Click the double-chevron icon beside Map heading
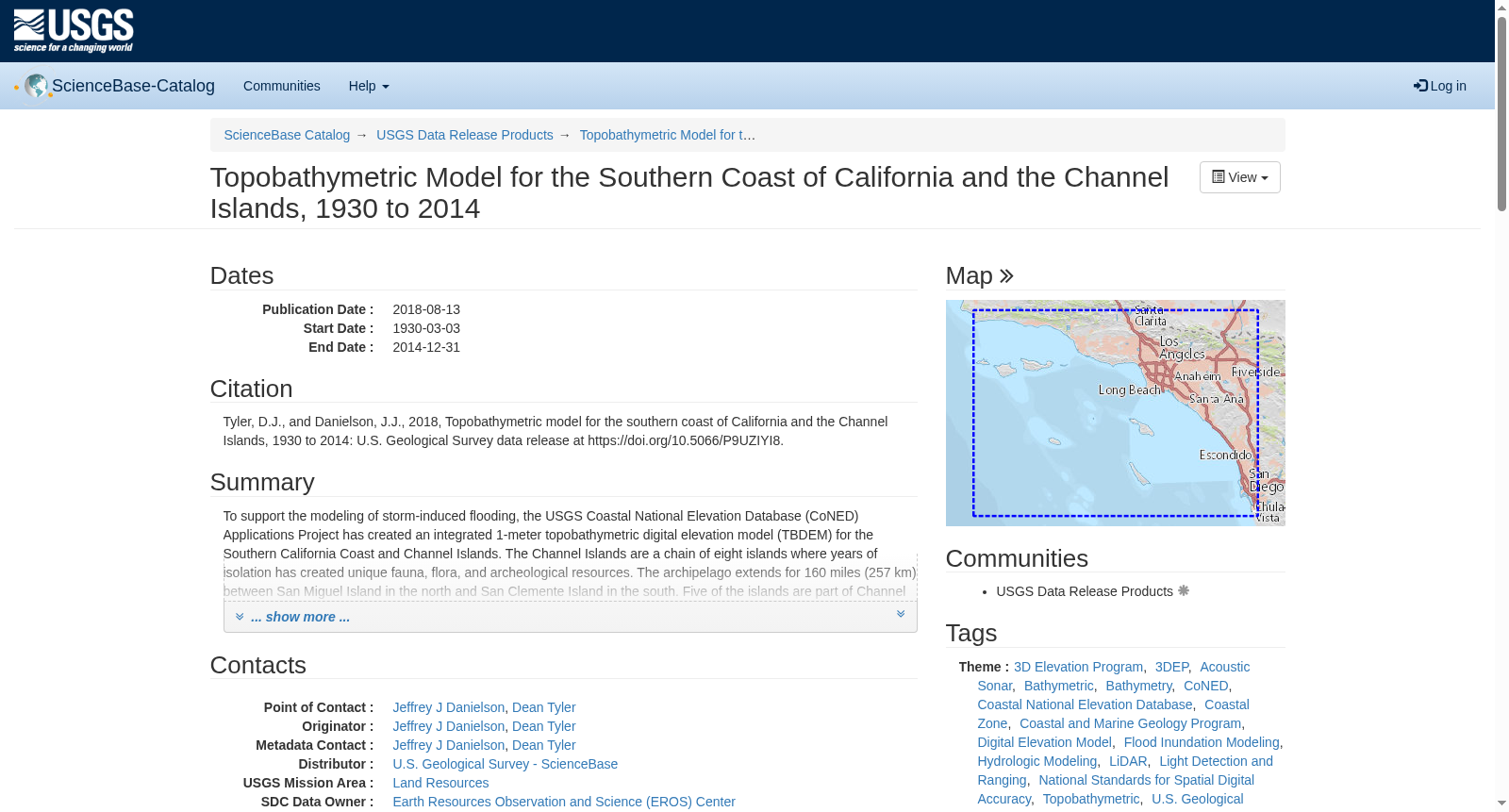1509x812 pixels. 1006,275
